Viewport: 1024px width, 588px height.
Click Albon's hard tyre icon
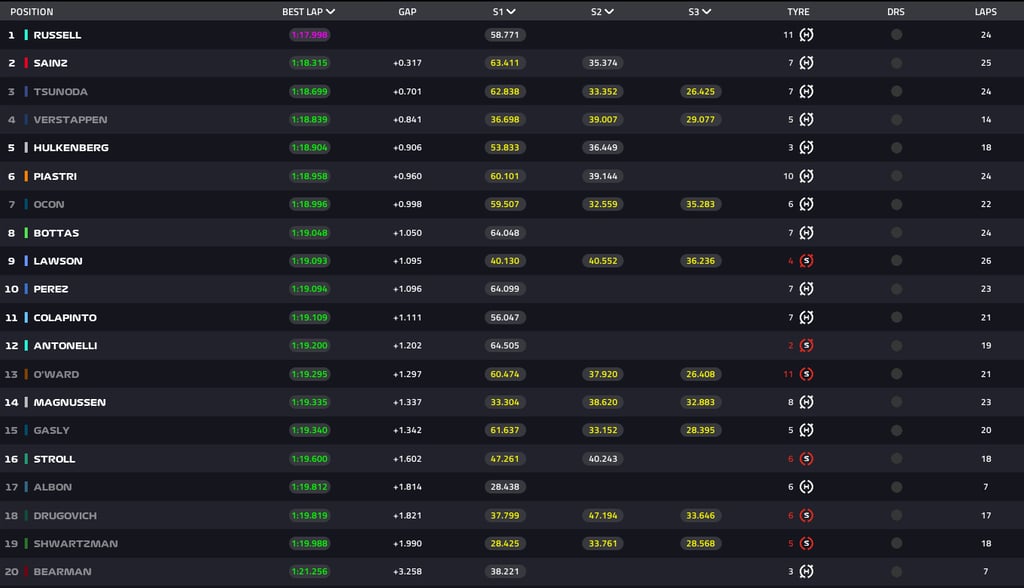coord(807,487)
